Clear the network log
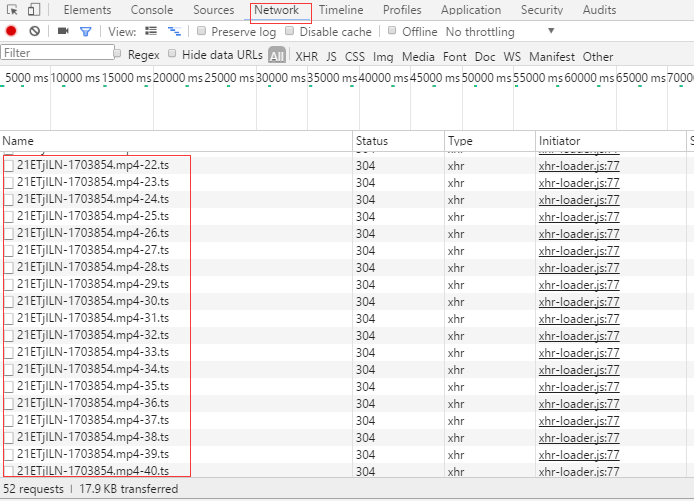694x501 pixels. 34,32
